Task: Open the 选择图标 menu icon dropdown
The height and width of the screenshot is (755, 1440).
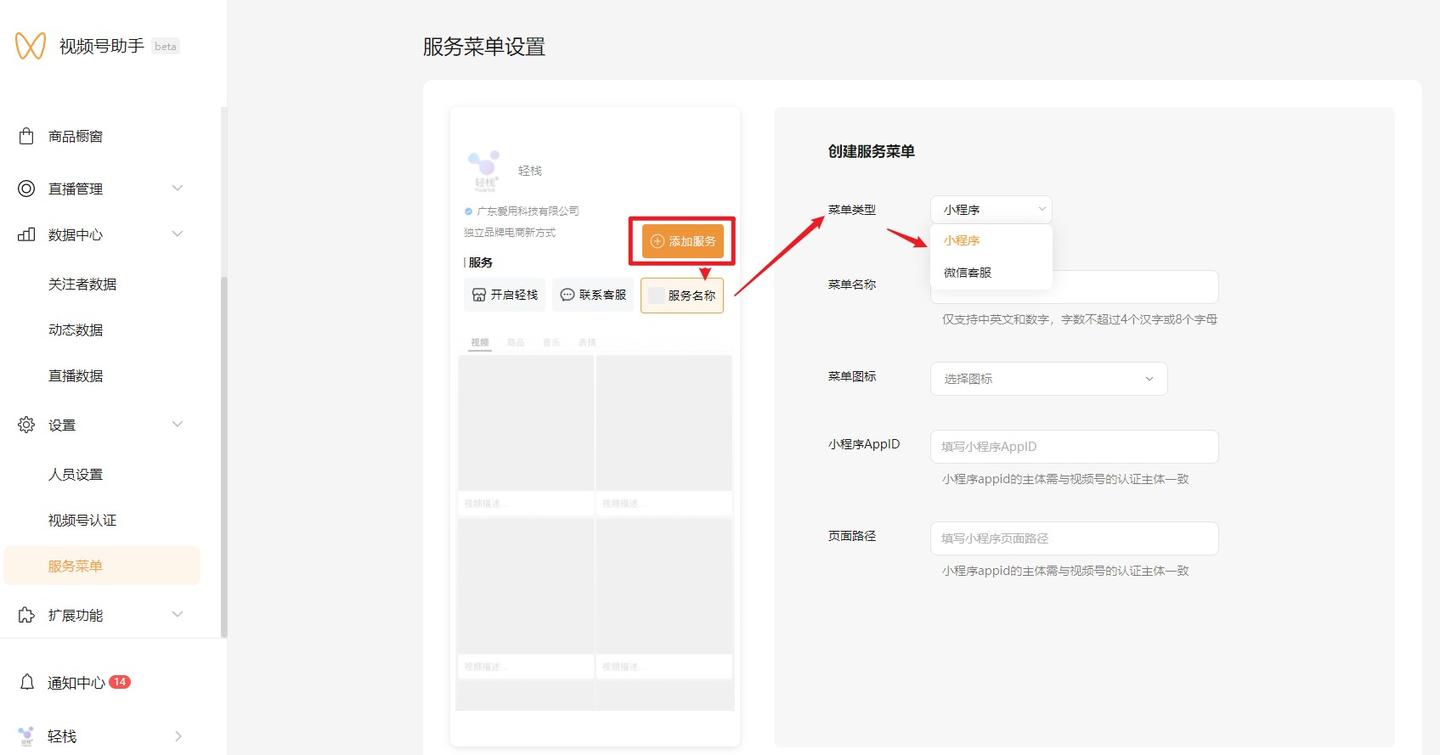Action: click(x=1049, y=379)
